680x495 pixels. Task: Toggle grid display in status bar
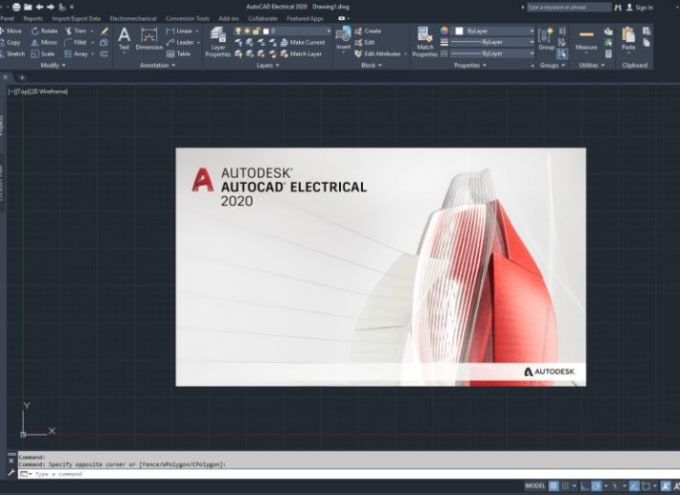click(x=553, y=486)
